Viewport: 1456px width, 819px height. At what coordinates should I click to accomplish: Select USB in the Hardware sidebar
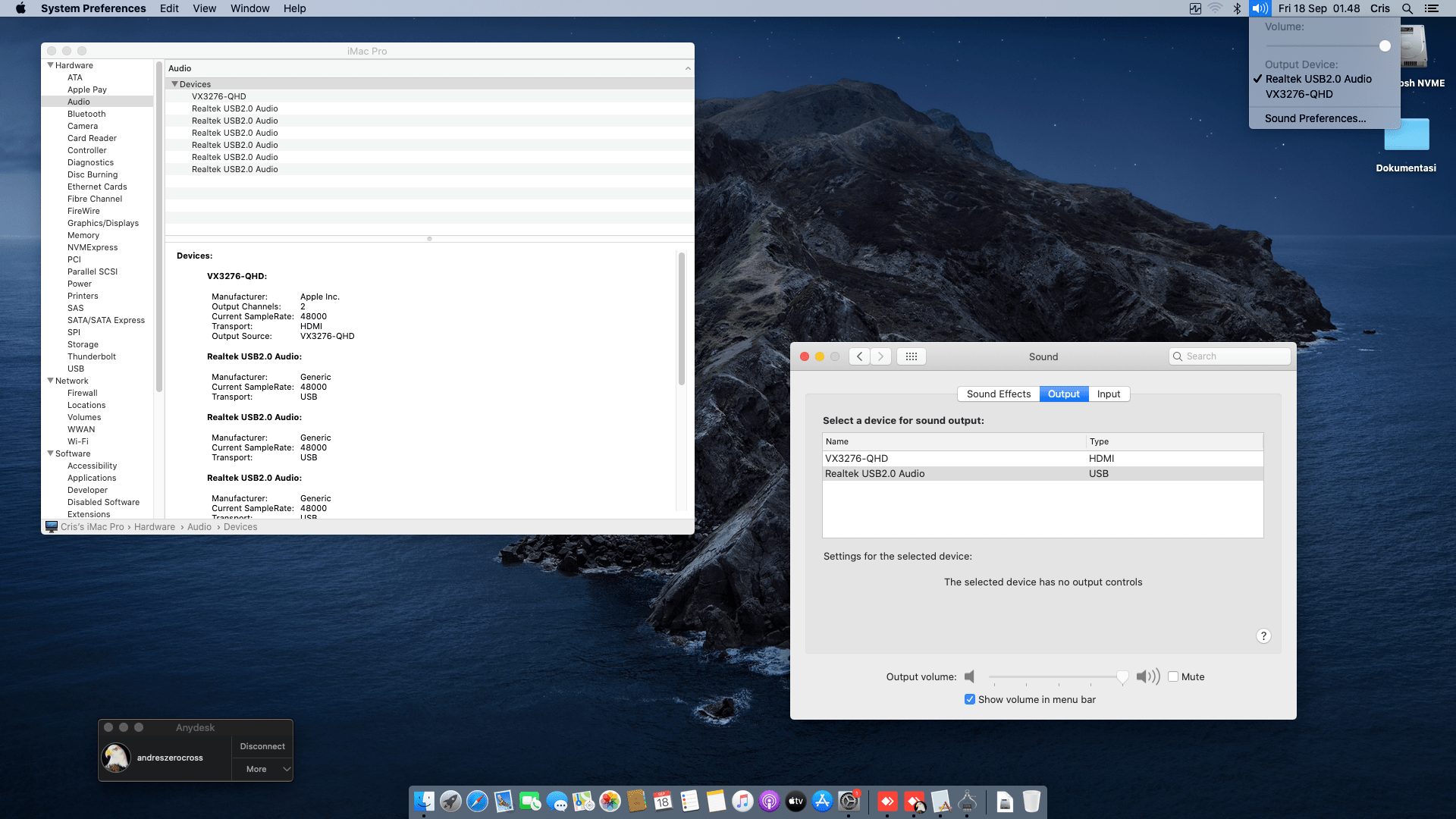[76, 369]
